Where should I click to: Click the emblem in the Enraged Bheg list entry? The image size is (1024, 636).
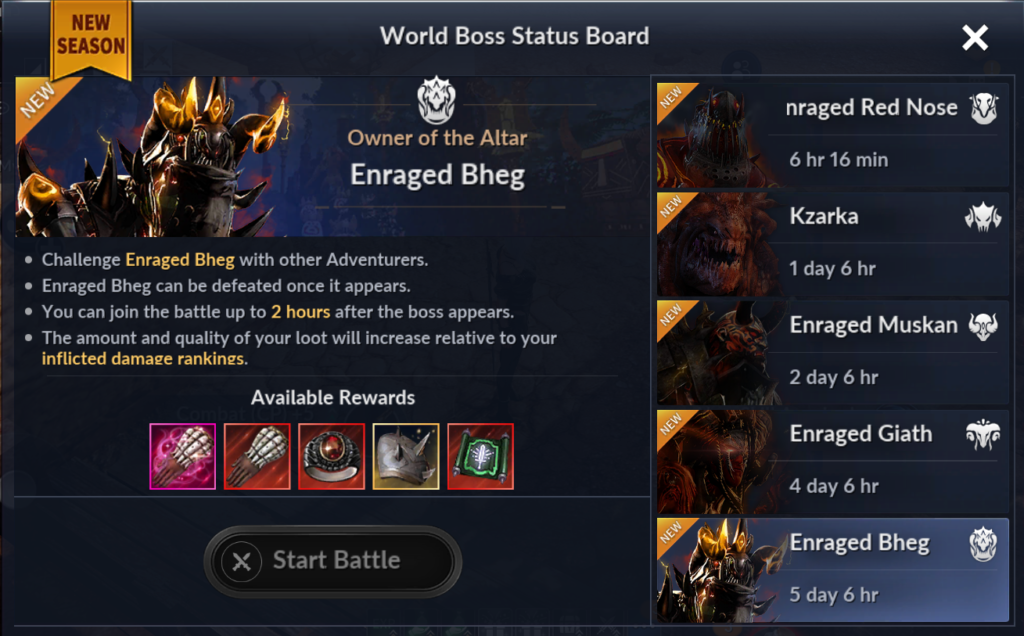984,544
